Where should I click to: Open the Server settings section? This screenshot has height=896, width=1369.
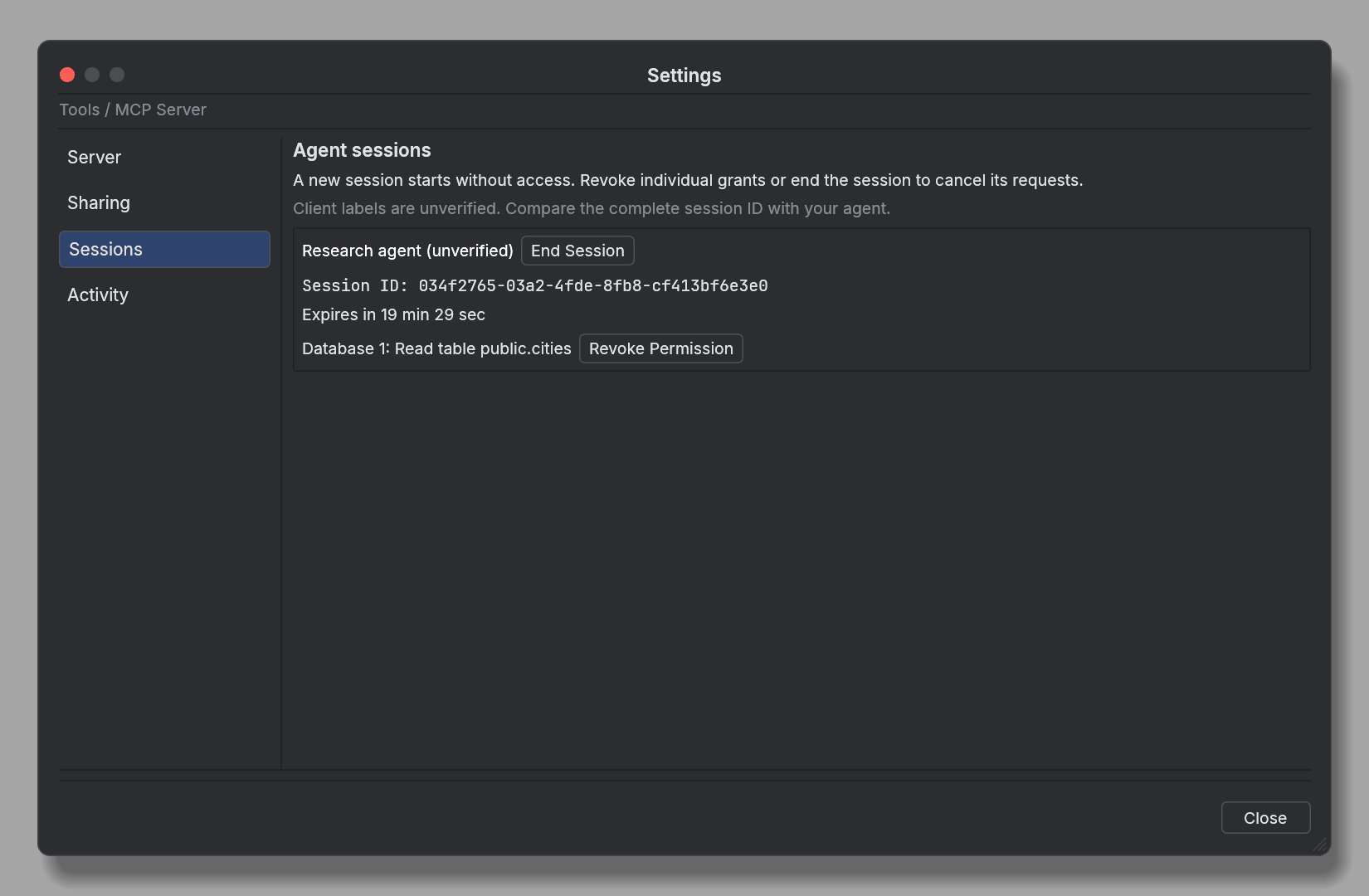[x=164, y=158]
